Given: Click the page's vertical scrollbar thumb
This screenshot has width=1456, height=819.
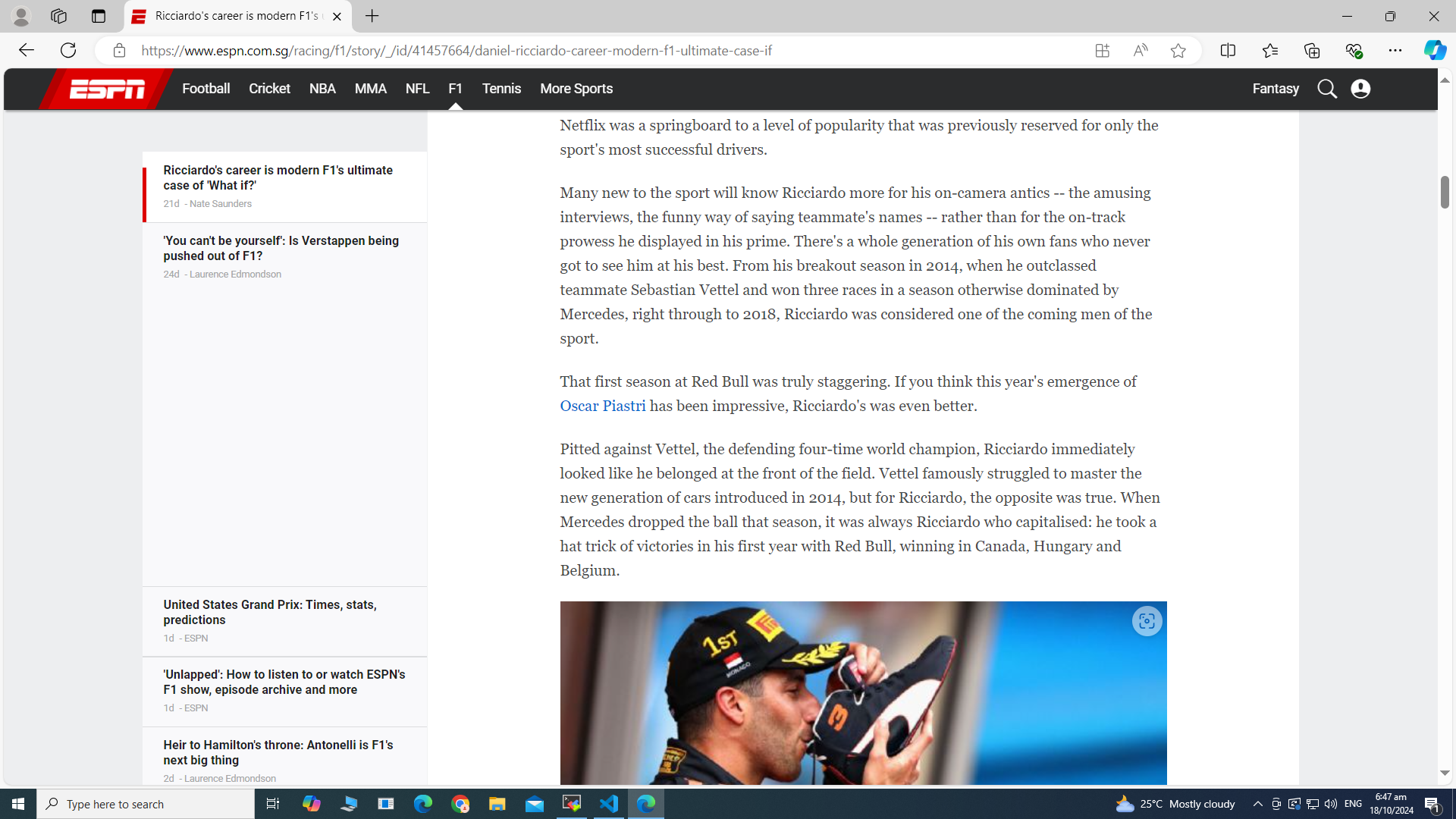Looking at the screenshot, I should click(1445, 192).
